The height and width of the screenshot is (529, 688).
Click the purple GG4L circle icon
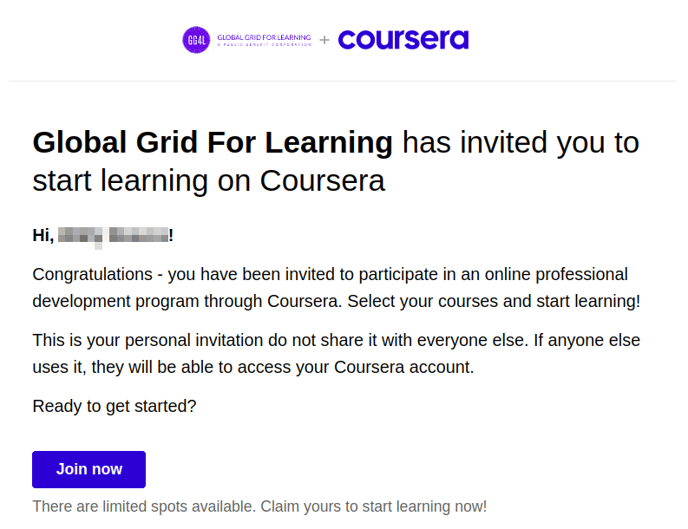pos(196,40)
